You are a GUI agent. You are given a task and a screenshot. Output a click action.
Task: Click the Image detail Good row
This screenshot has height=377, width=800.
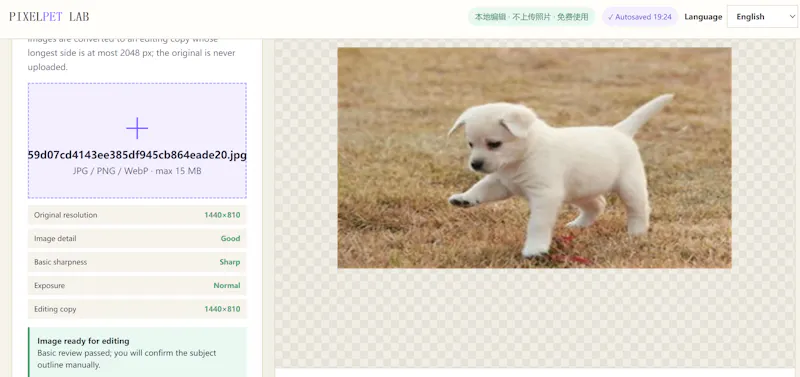click(x=137, y=238)
